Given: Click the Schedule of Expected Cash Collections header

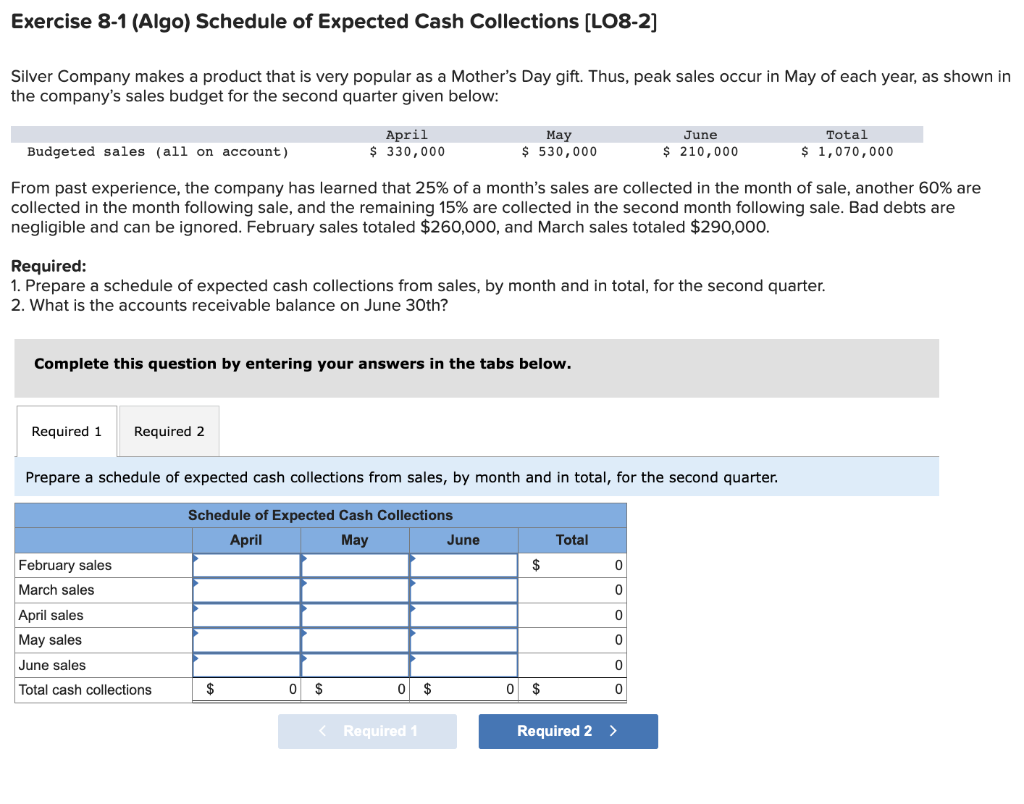Looking at the screenshot, I should click(319, 515).
